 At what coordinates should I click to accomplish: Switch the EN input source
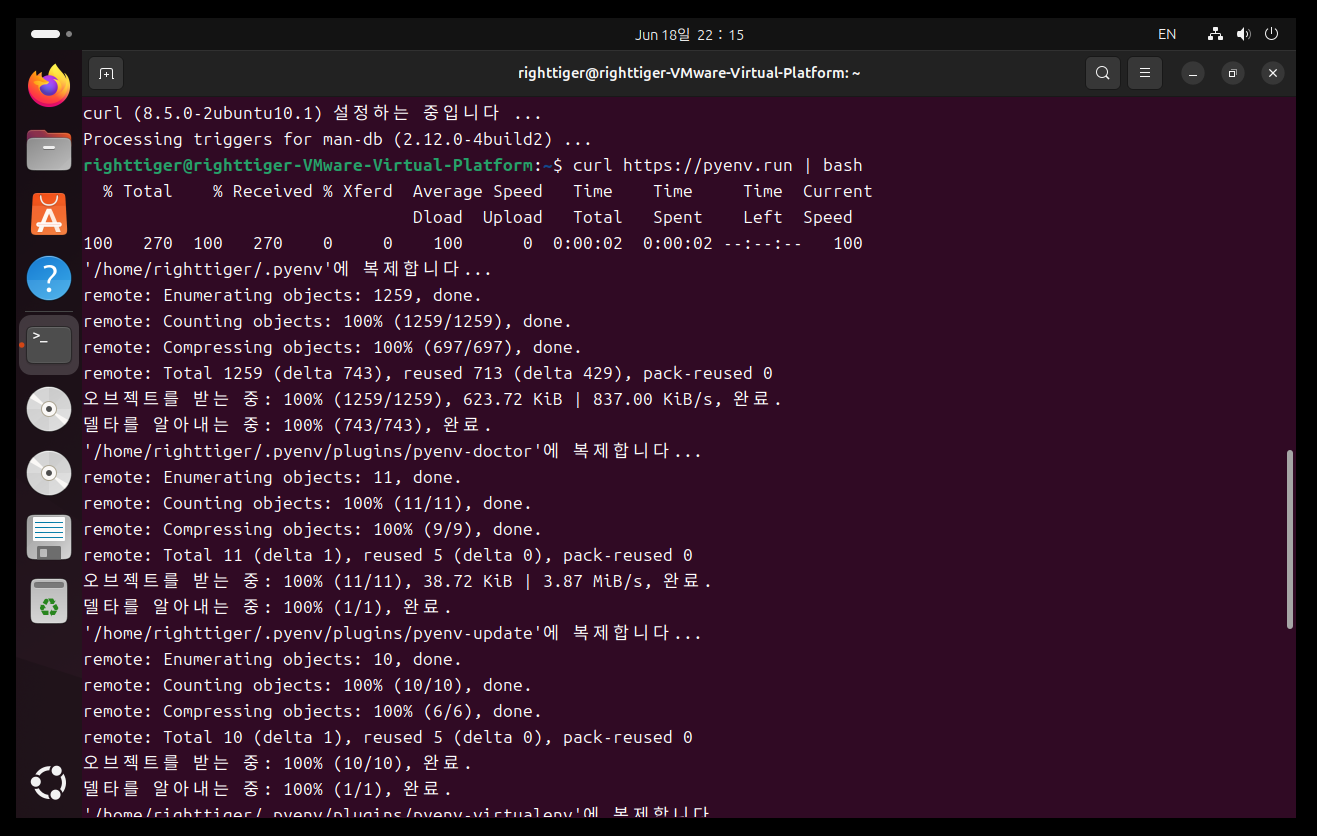1167,34
